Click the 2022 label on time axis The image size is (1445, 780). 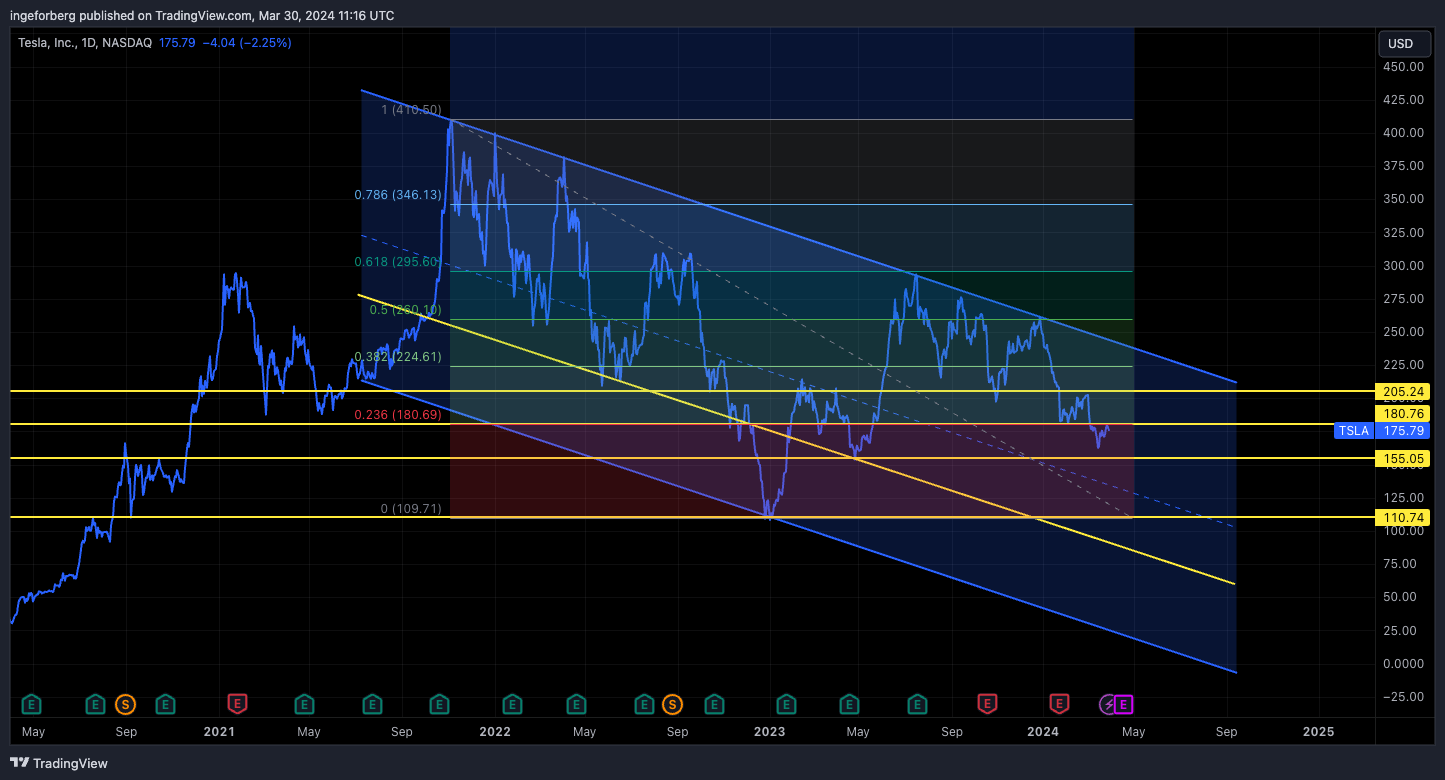point(495,732)
